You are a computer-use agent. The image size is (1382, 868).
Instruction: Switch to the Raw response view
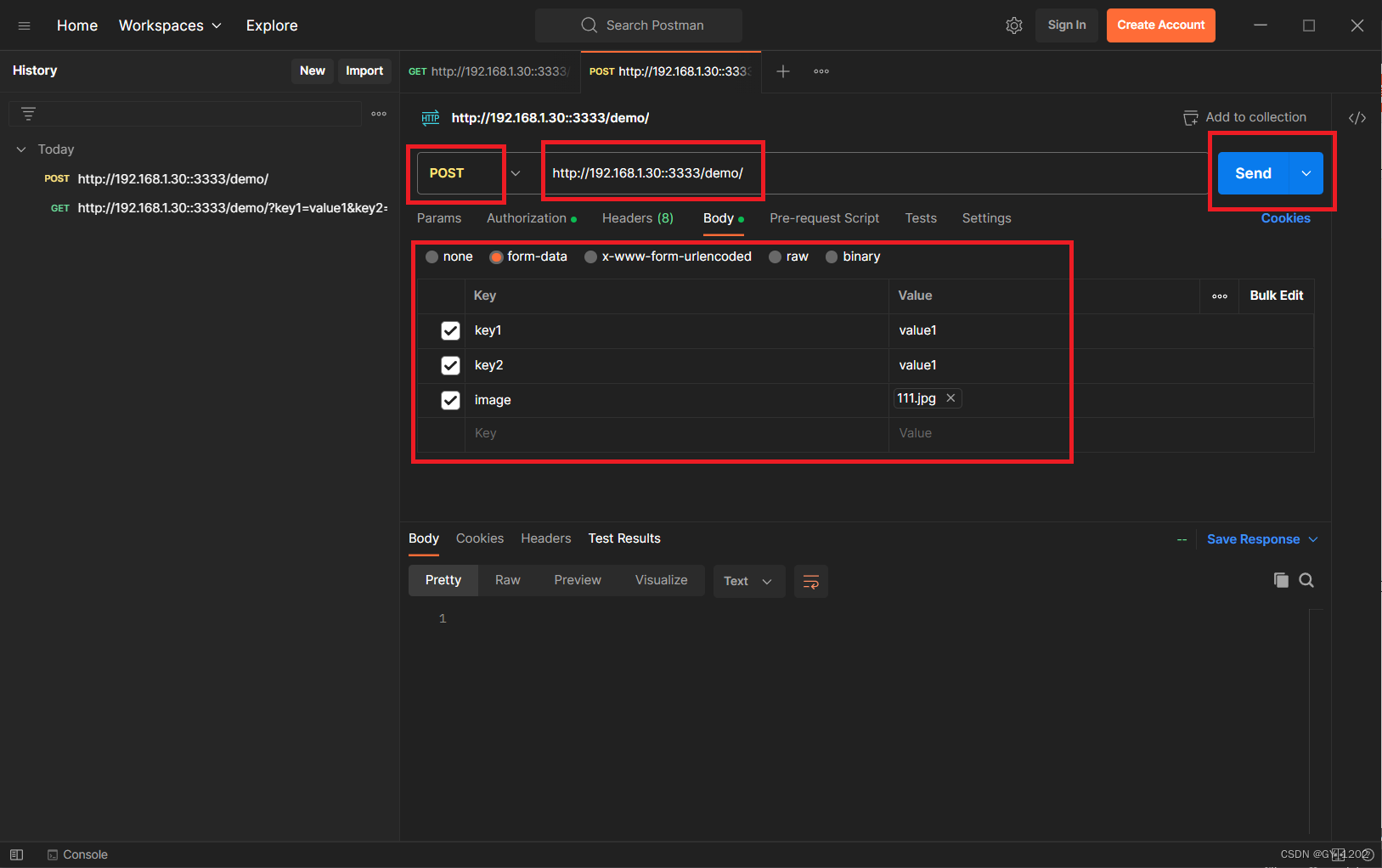508,581
